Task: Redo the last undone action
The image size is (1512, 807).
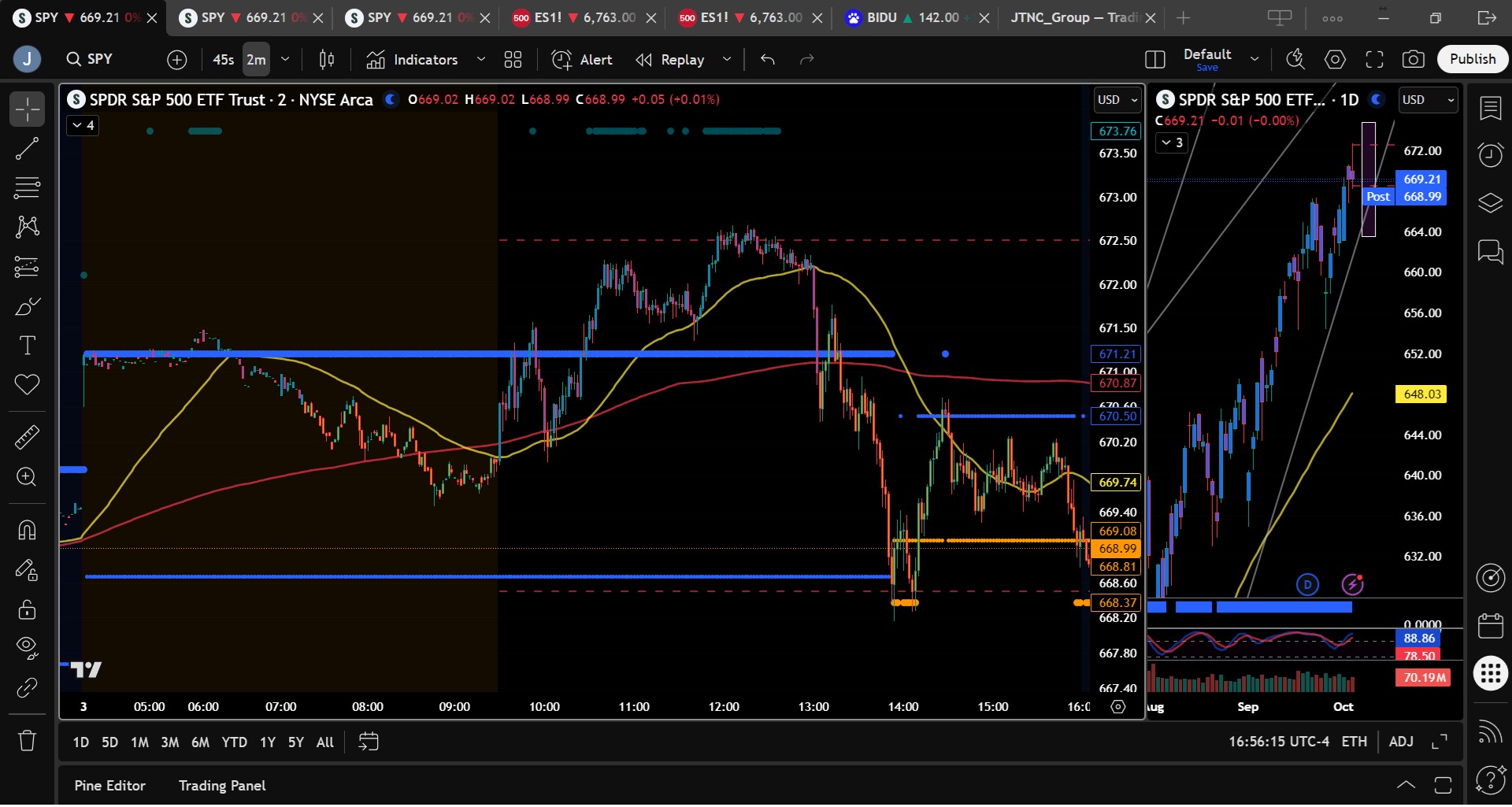Action: (807, 59)
